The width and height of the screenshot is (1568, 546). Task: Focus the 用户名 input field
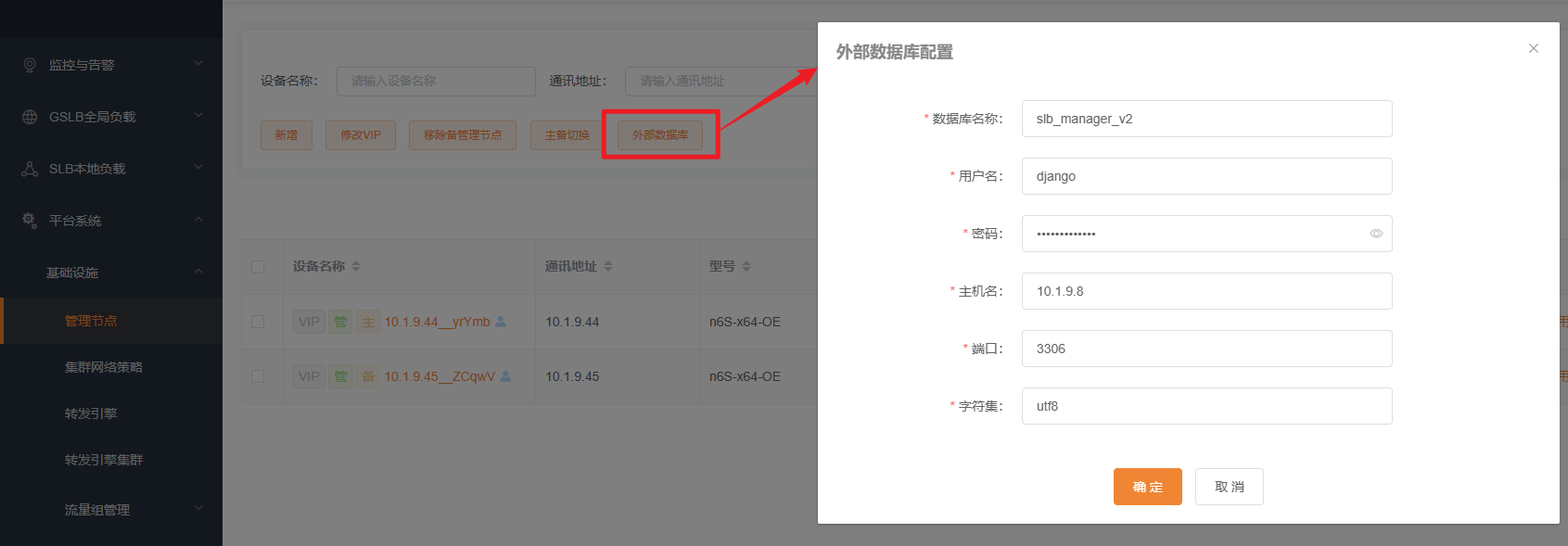tap(1207, 176)
